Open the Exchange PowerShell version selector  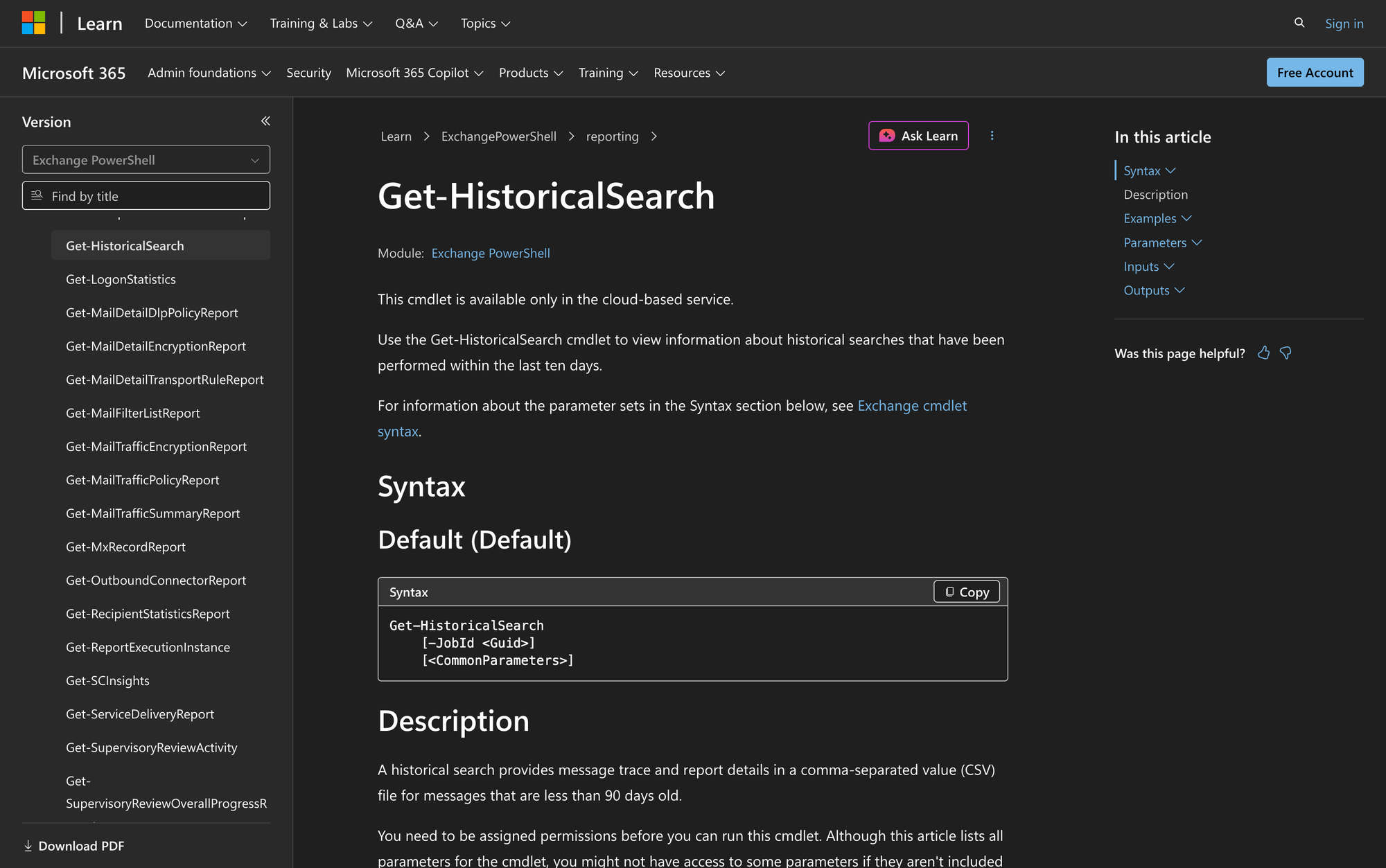pyautogui.click(x=146, y=160)
